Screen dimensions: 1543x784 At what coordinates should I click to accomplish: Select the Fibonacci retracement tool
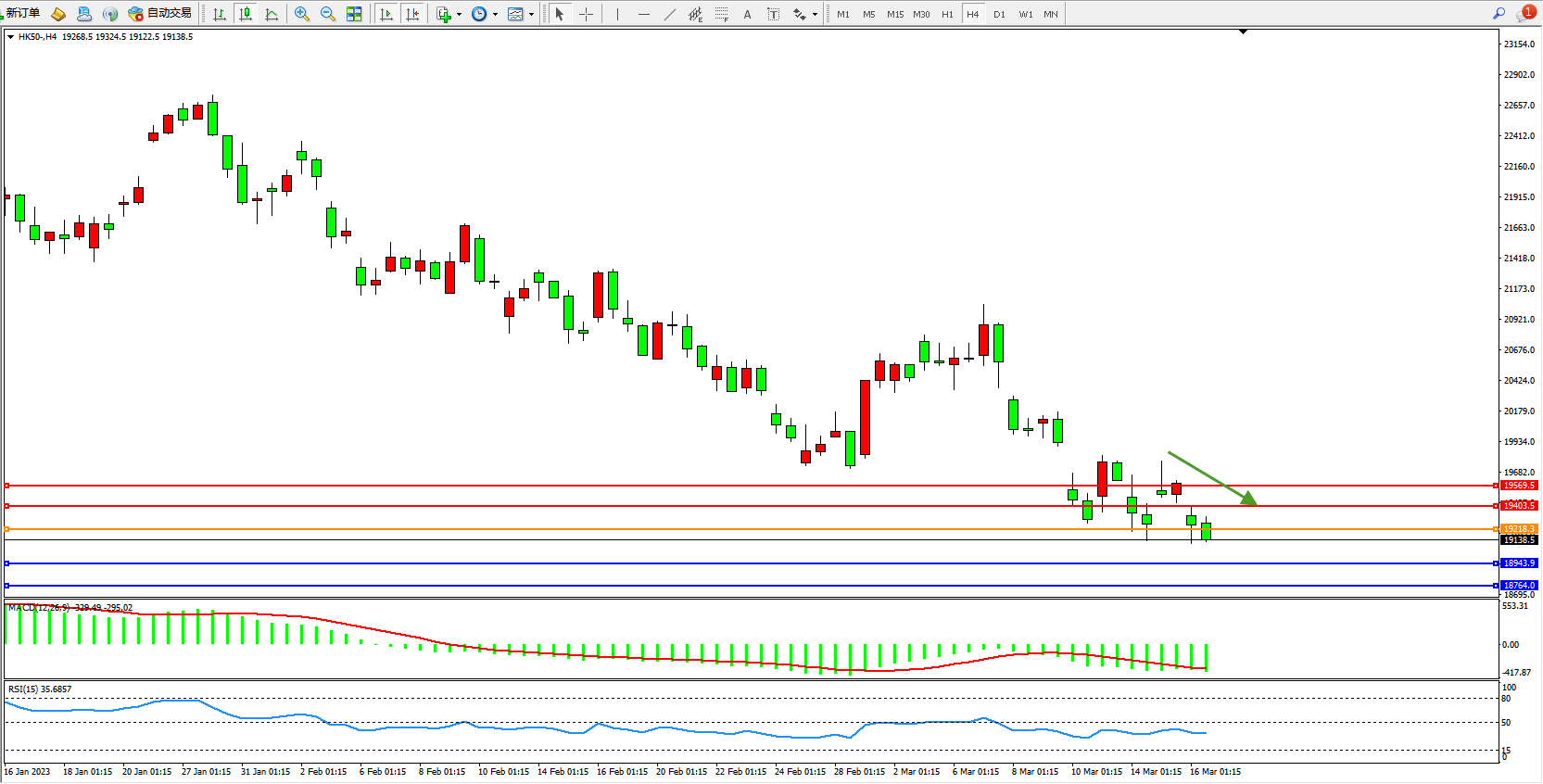pyautogui.click(x=721, y=14)
